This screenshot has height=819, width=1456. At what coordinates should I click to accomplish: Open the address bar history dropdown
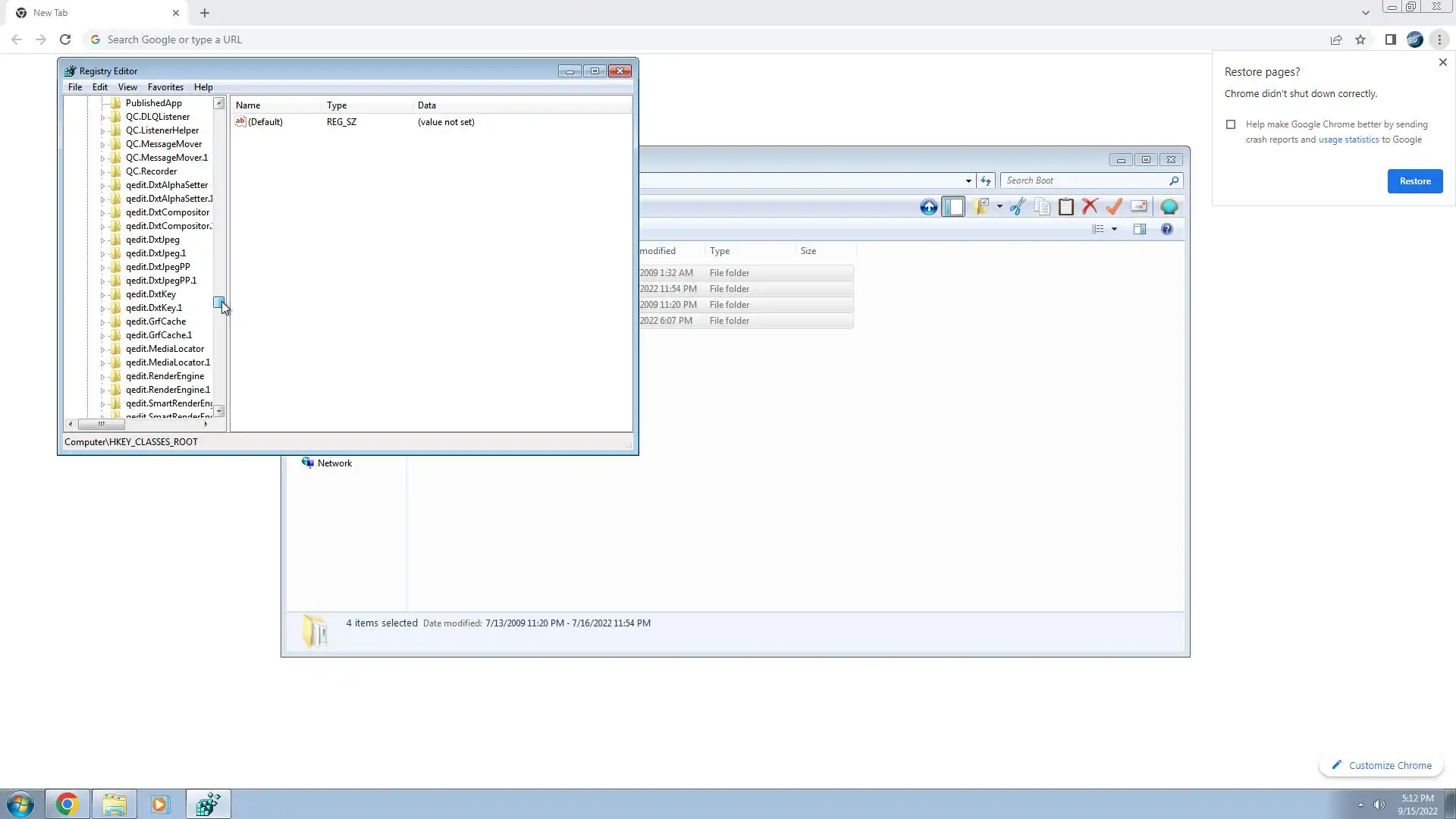tap(968, 180)
